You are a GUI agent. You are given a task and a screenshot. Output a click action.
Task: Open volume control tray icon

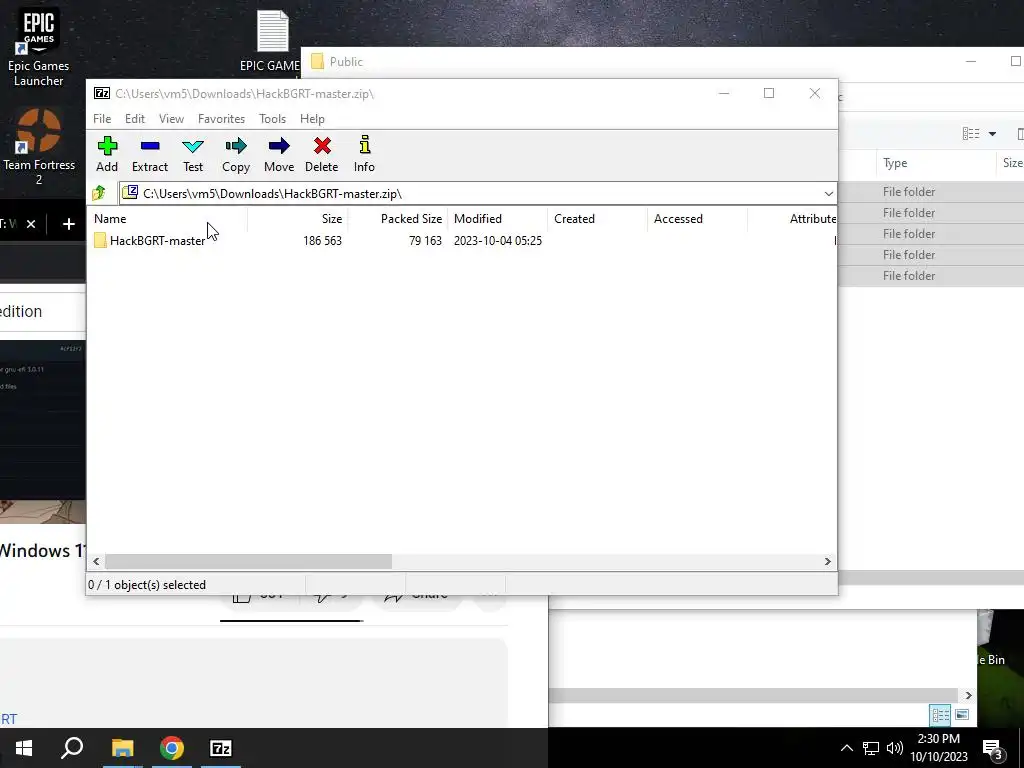(895, 748)
